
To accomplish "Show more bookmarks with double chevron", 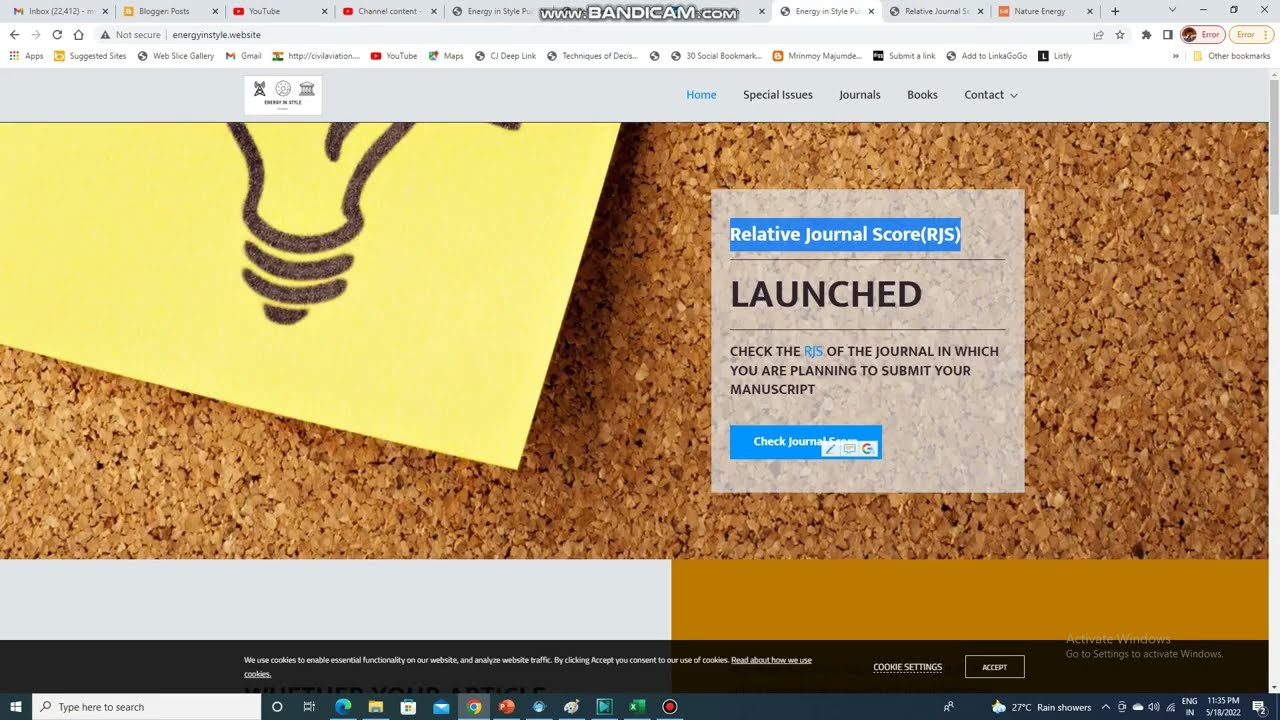I will (1176, 56).
